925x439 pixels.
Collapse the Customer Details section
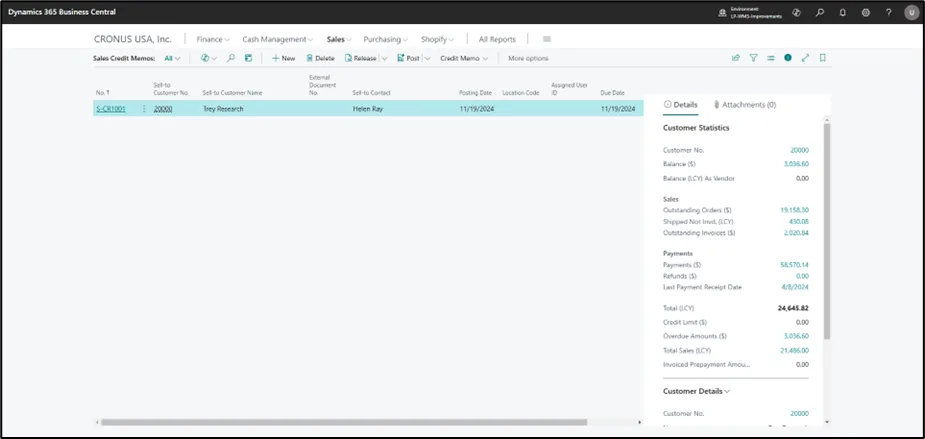pos(697,391)
